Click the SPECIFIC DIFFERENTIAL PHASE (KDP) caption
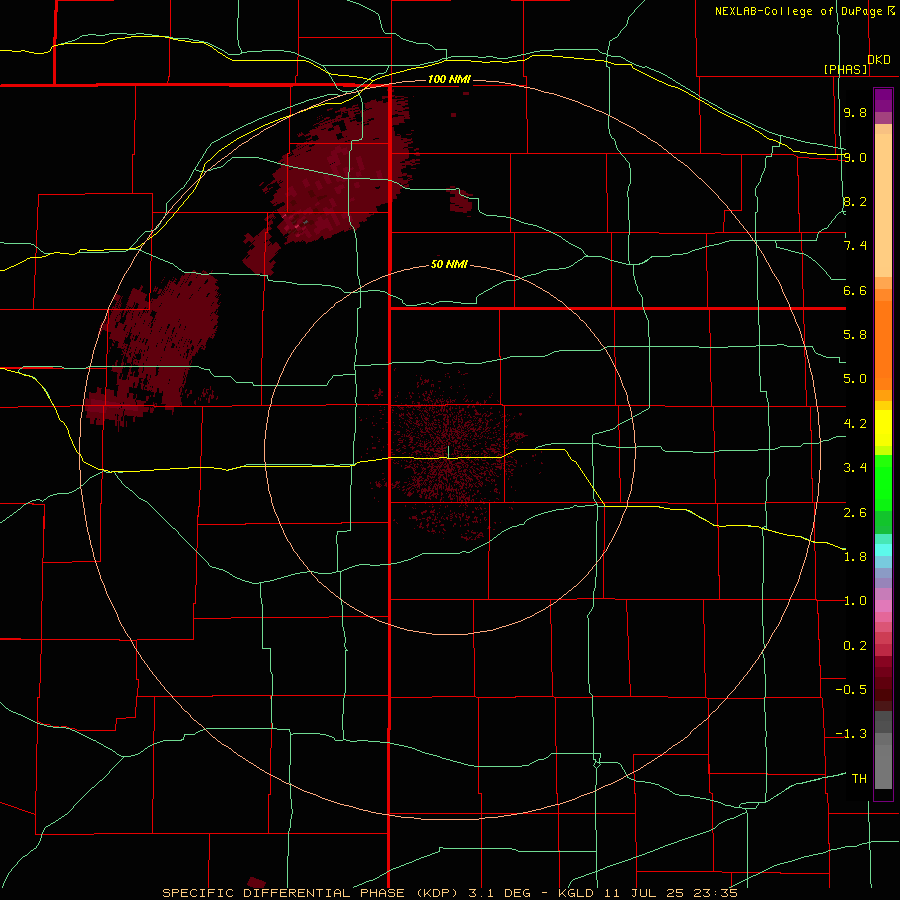This screenshot has width=900, height=900. click(x=309, y=893)
